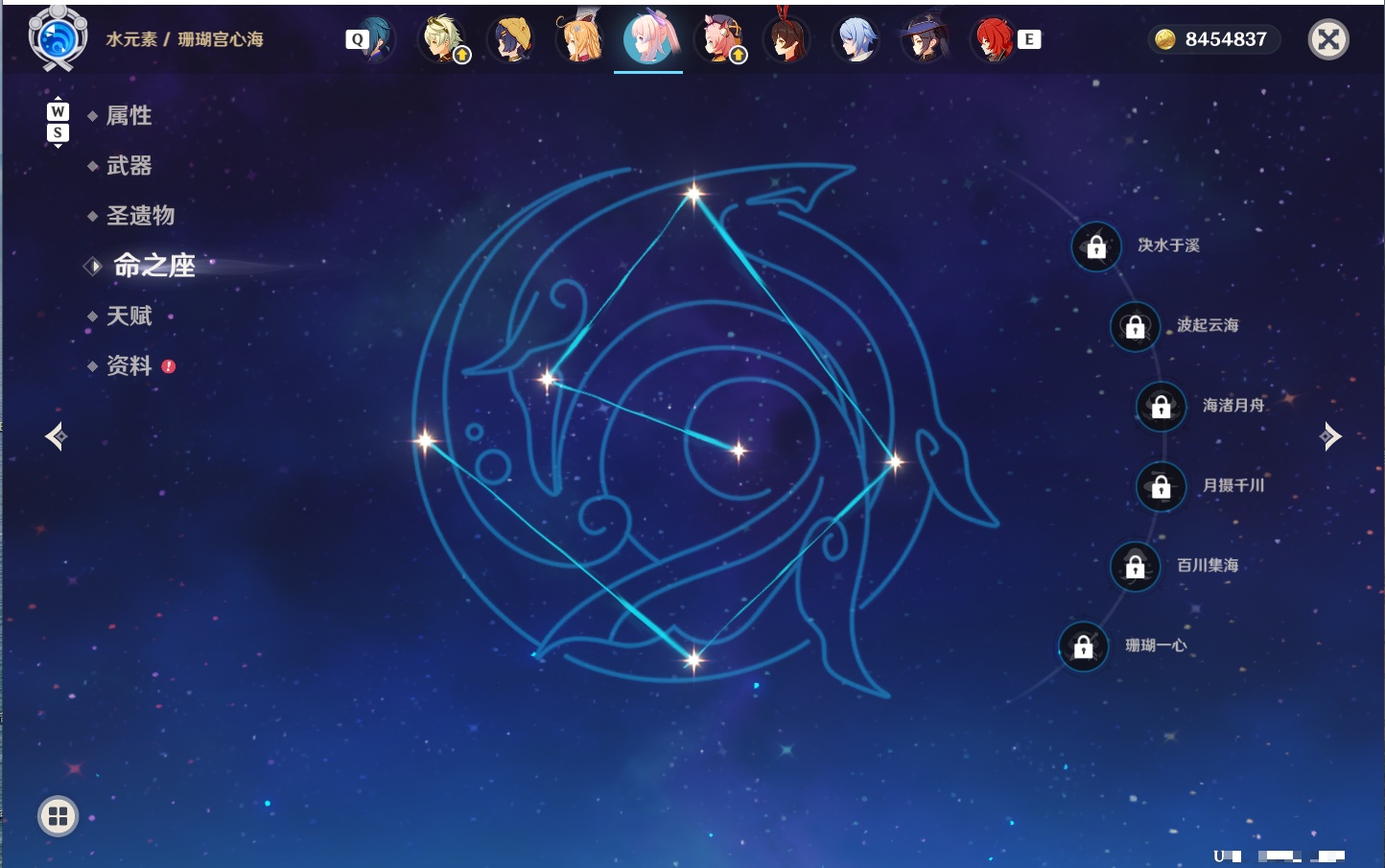Select the light-blue-haired character portrait
The image size is (1385, 868).
click(x=857, y=39)
